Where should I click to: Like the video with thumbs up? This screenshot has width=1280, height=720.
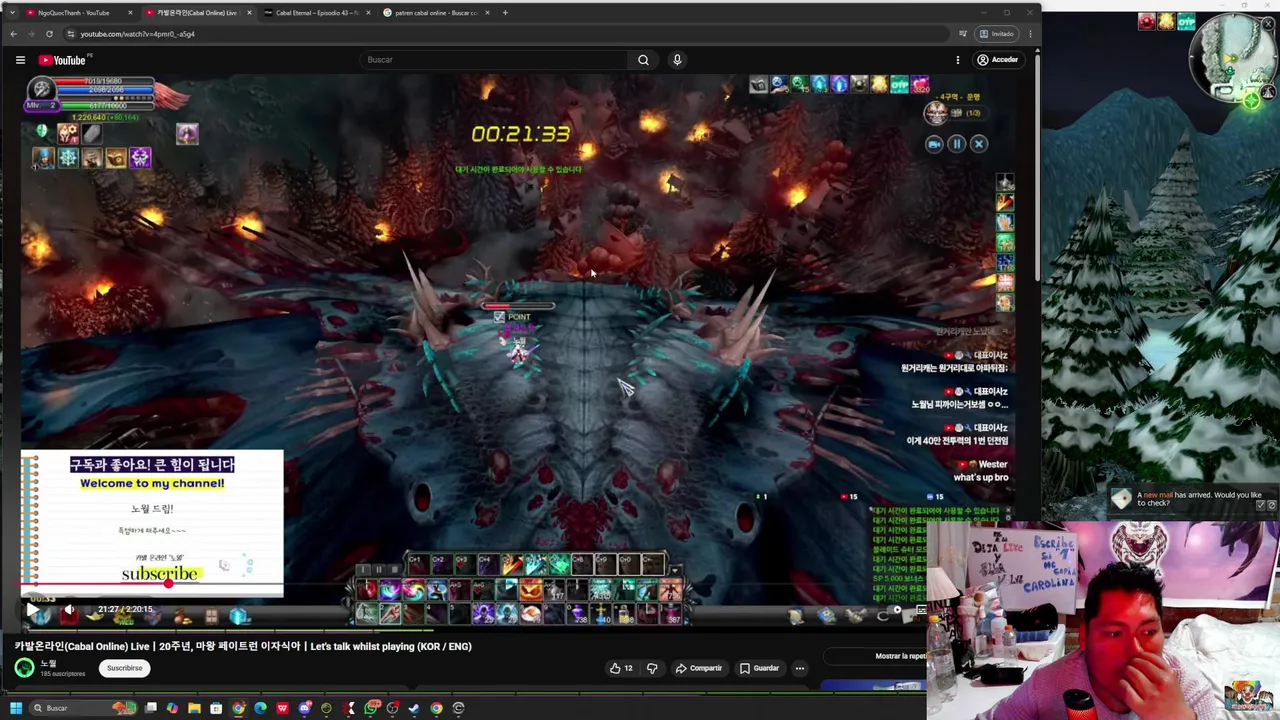click(620, 668)
